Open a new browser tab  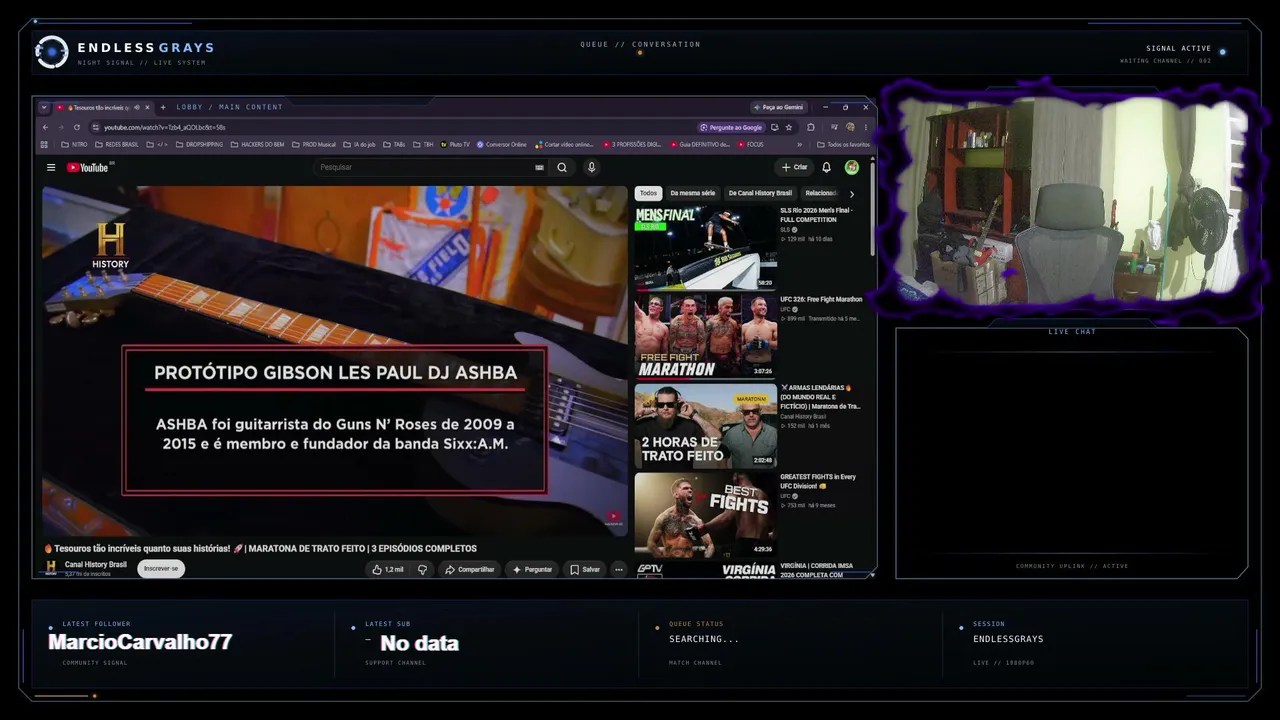pos(163,107)
